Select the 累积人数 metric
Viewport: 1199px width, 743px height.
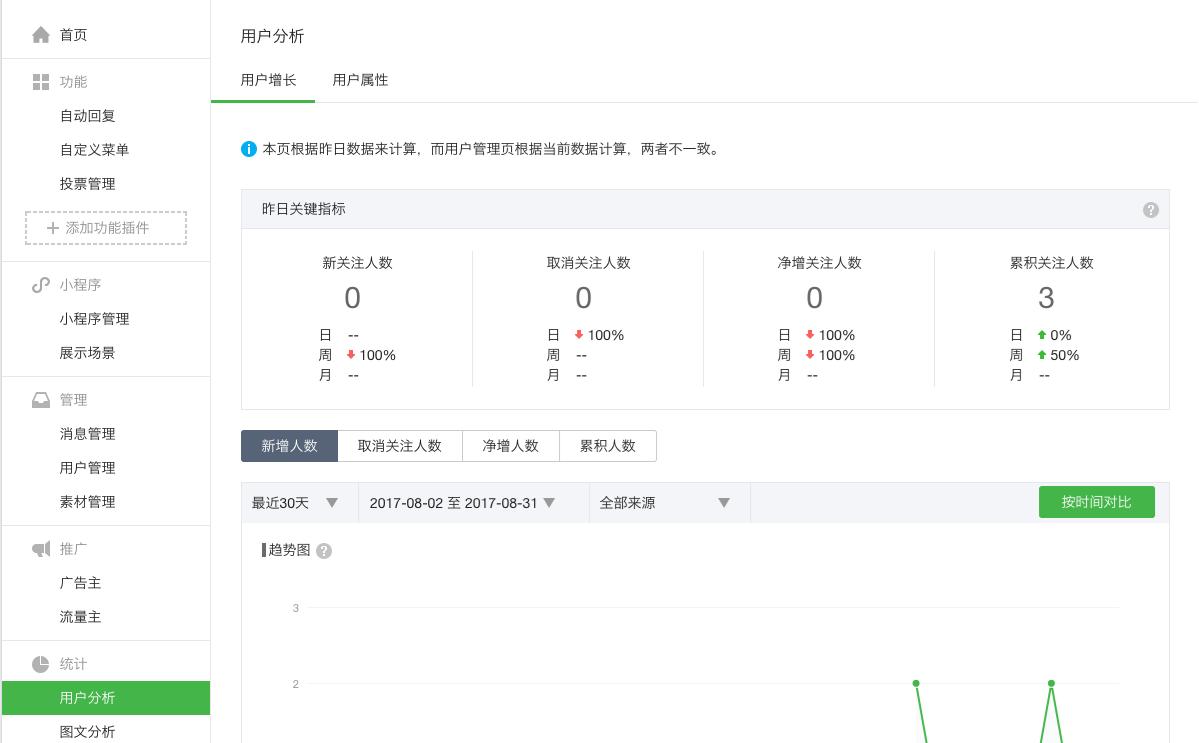point(607,446)
